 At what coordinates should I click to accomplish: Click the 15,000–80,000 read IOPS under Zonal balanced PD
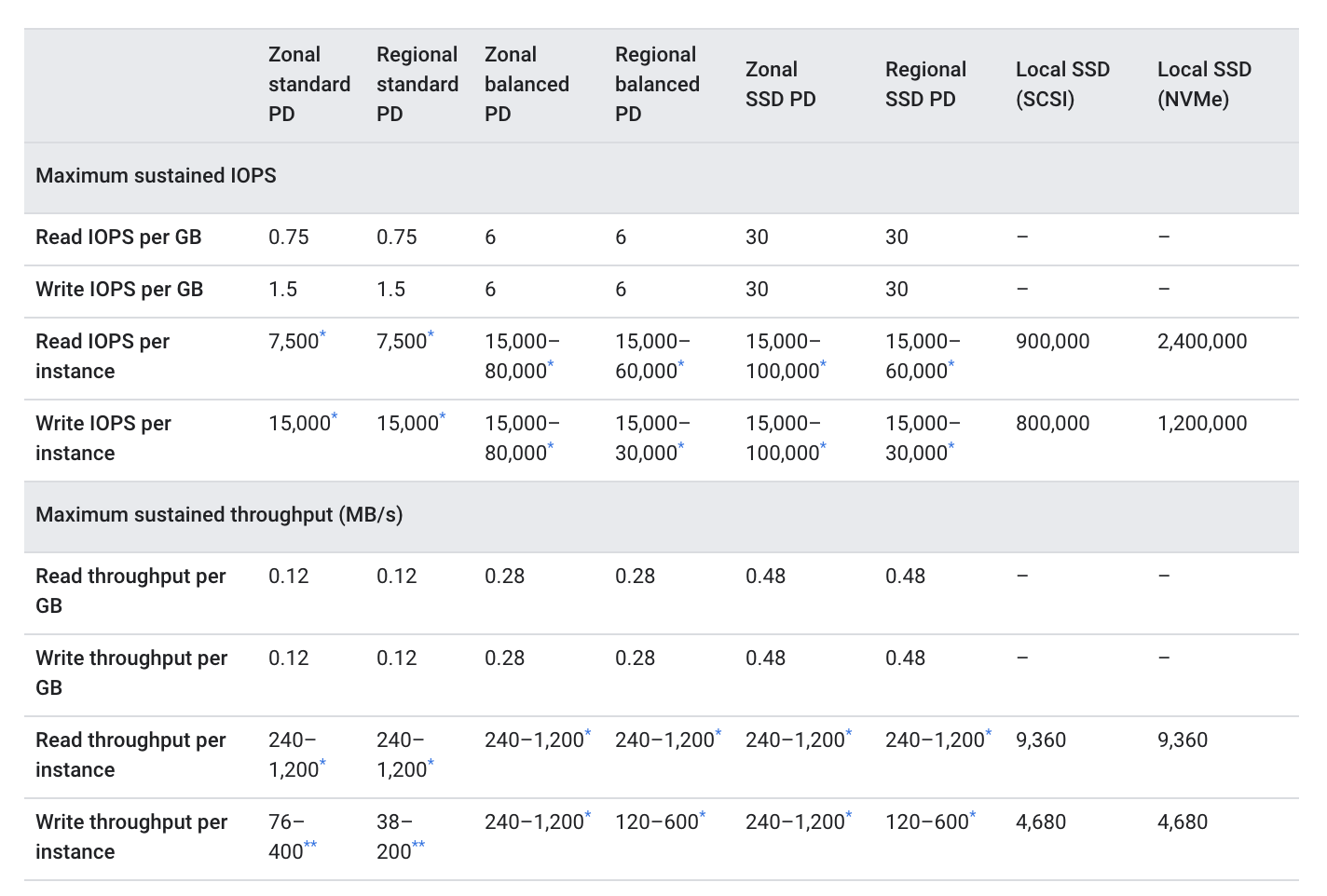click(522, 356)
